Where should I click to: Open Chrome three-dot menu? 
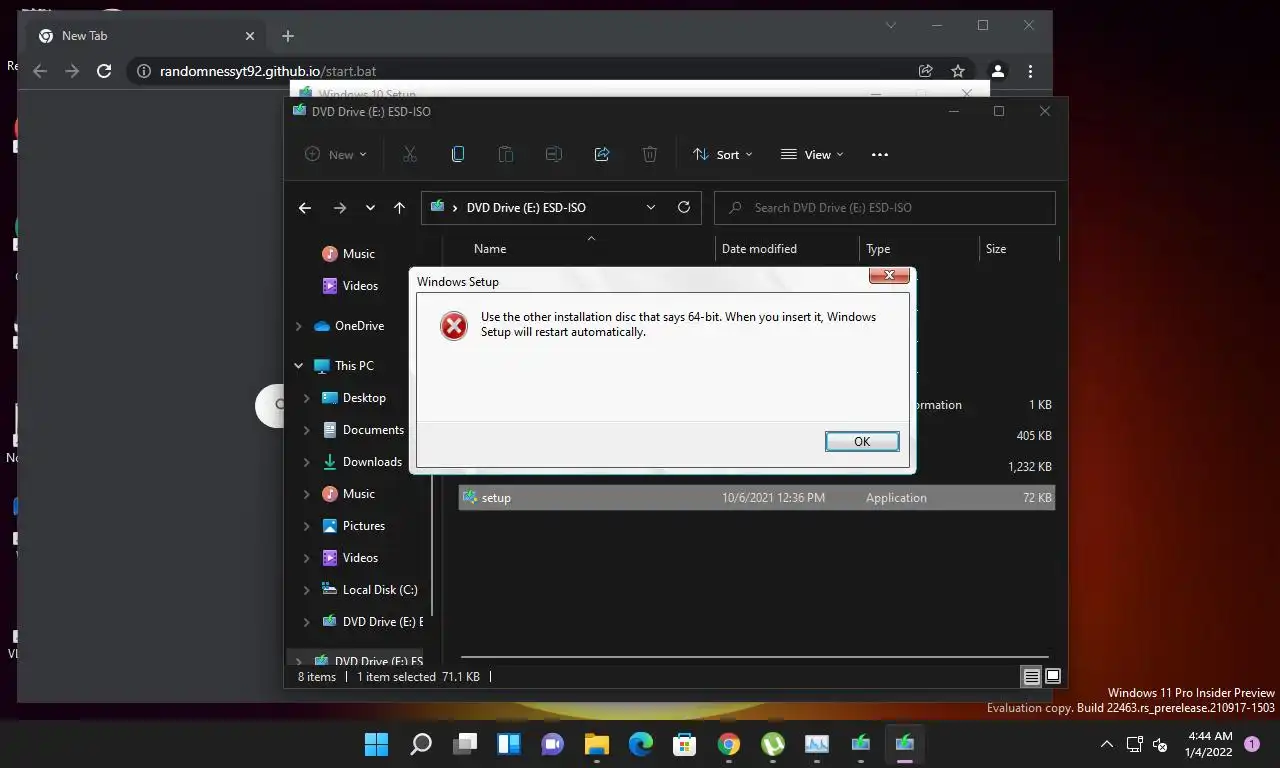pos(1030,71)
